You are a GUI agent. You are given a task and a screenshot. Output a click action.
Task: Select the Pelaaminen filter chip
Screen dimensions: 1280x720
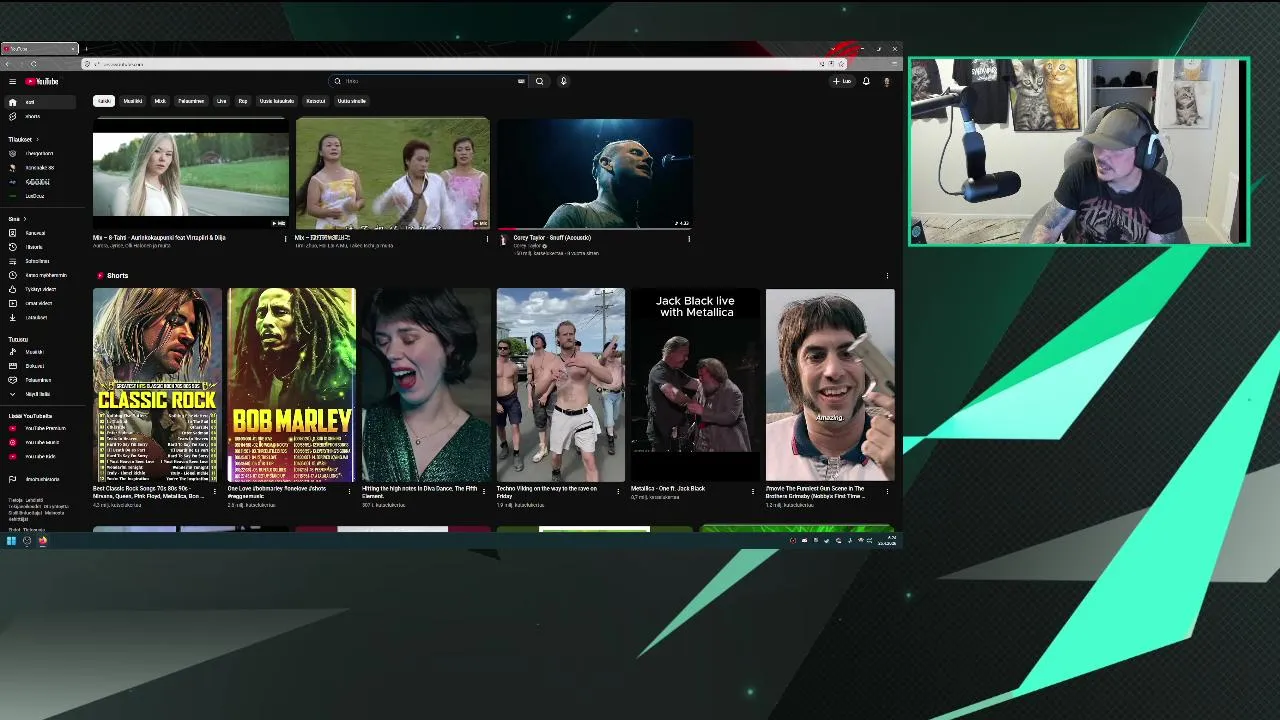point(191,101)
